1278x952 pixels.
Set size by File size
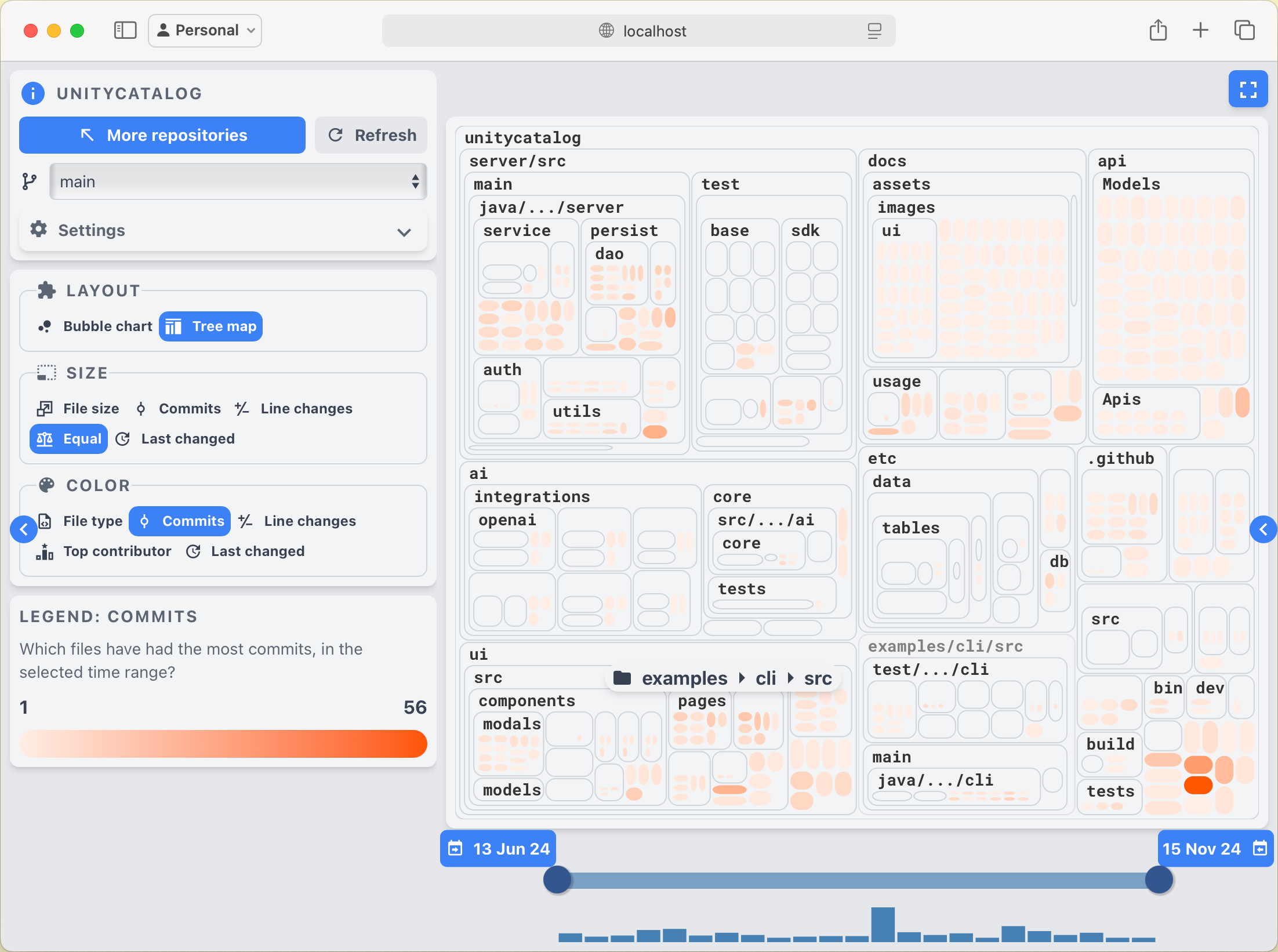(78, 409)
